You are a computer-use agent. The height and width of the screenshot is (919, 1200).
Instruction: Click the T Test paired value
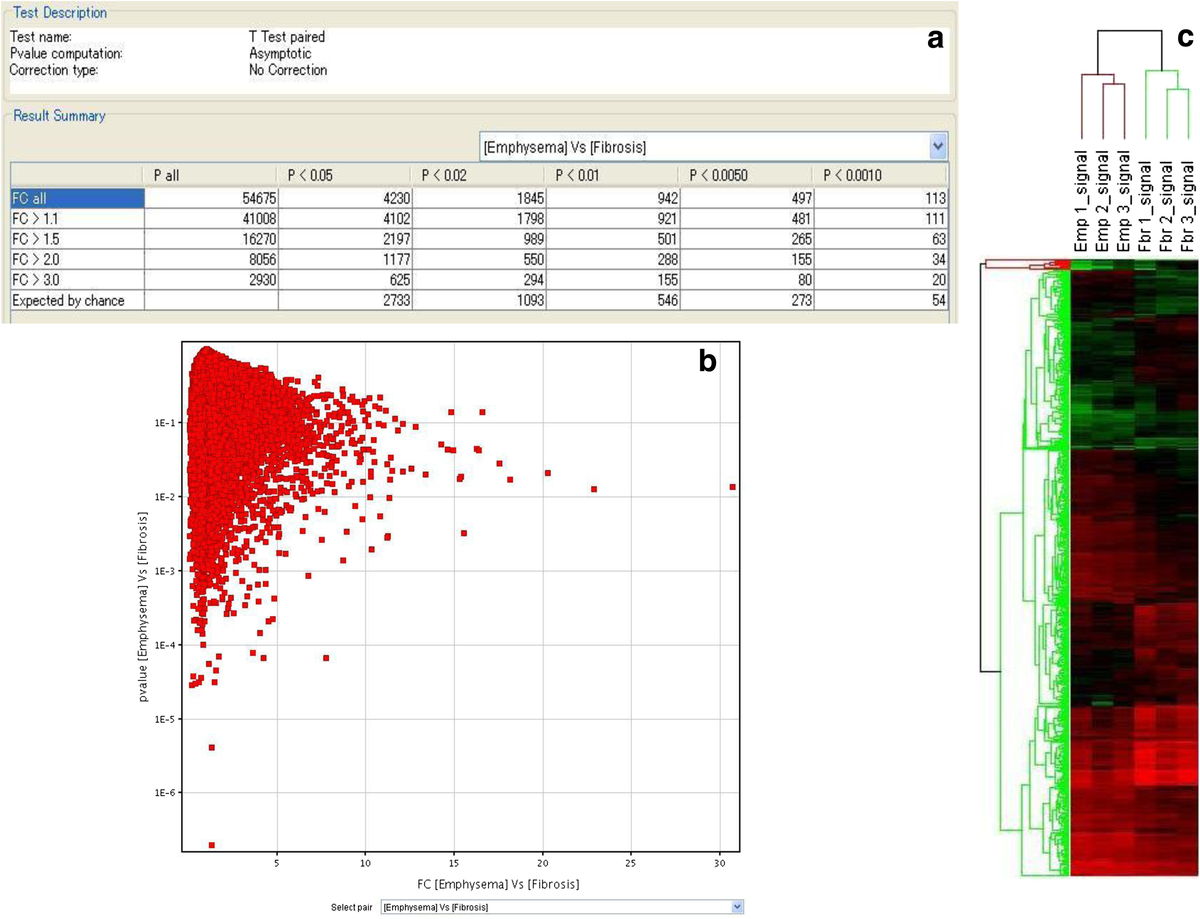(x=287, y=37)
